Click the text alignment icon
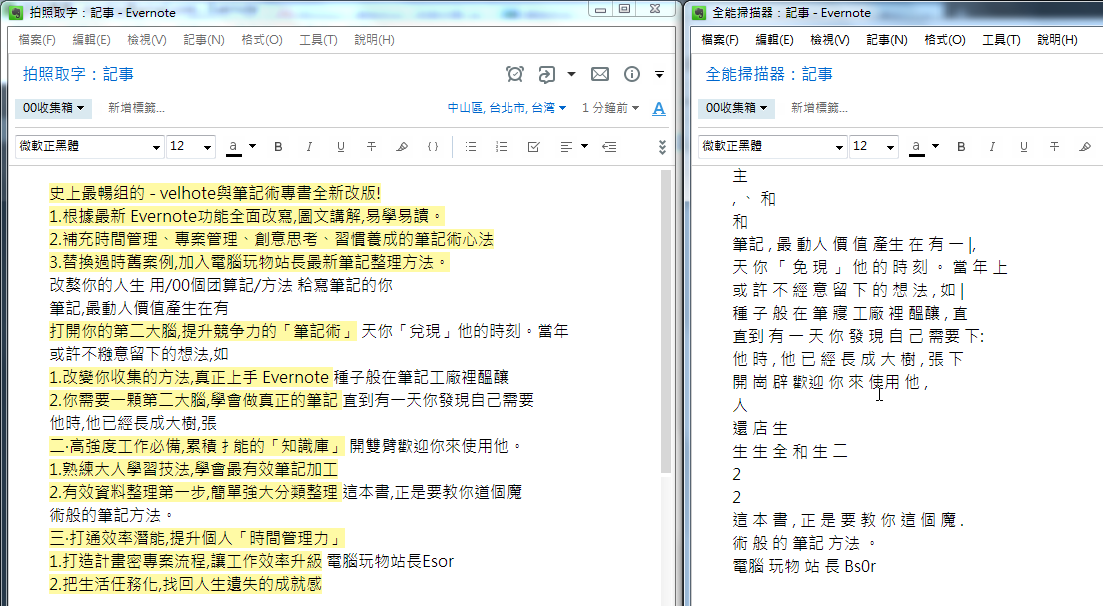 click(566, 146)
